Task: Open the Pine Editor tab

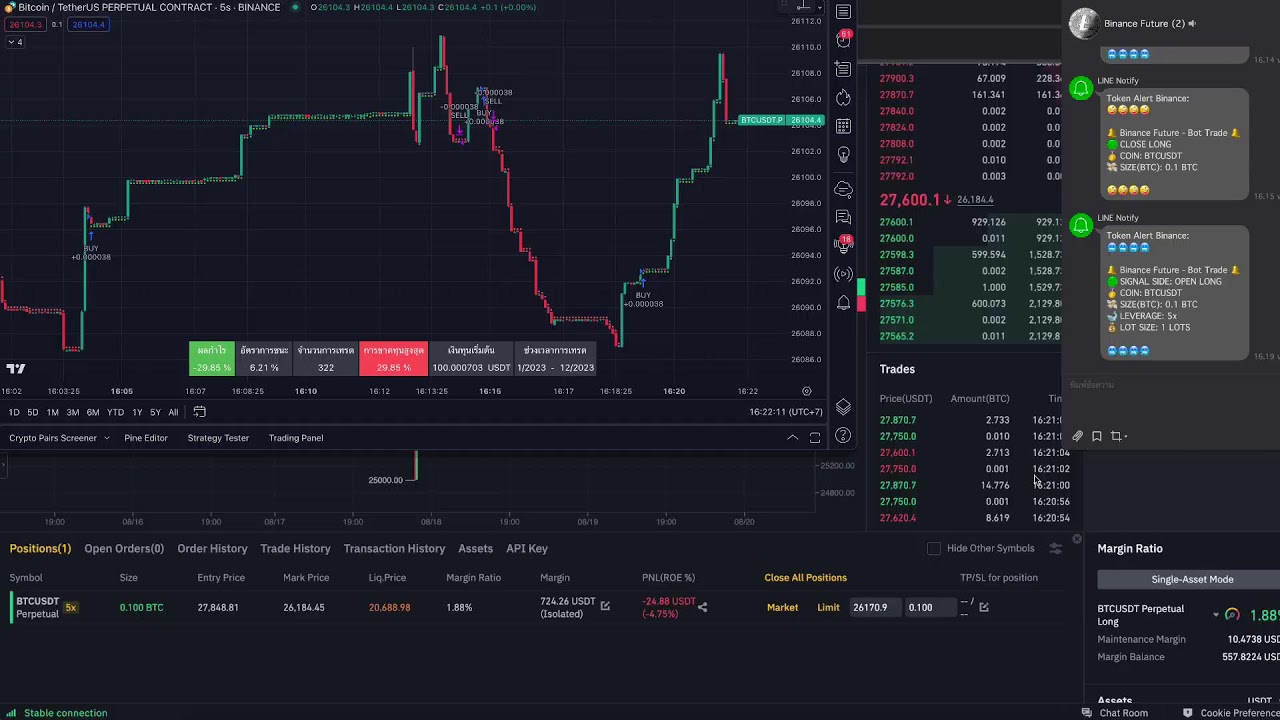Action: 146,438
